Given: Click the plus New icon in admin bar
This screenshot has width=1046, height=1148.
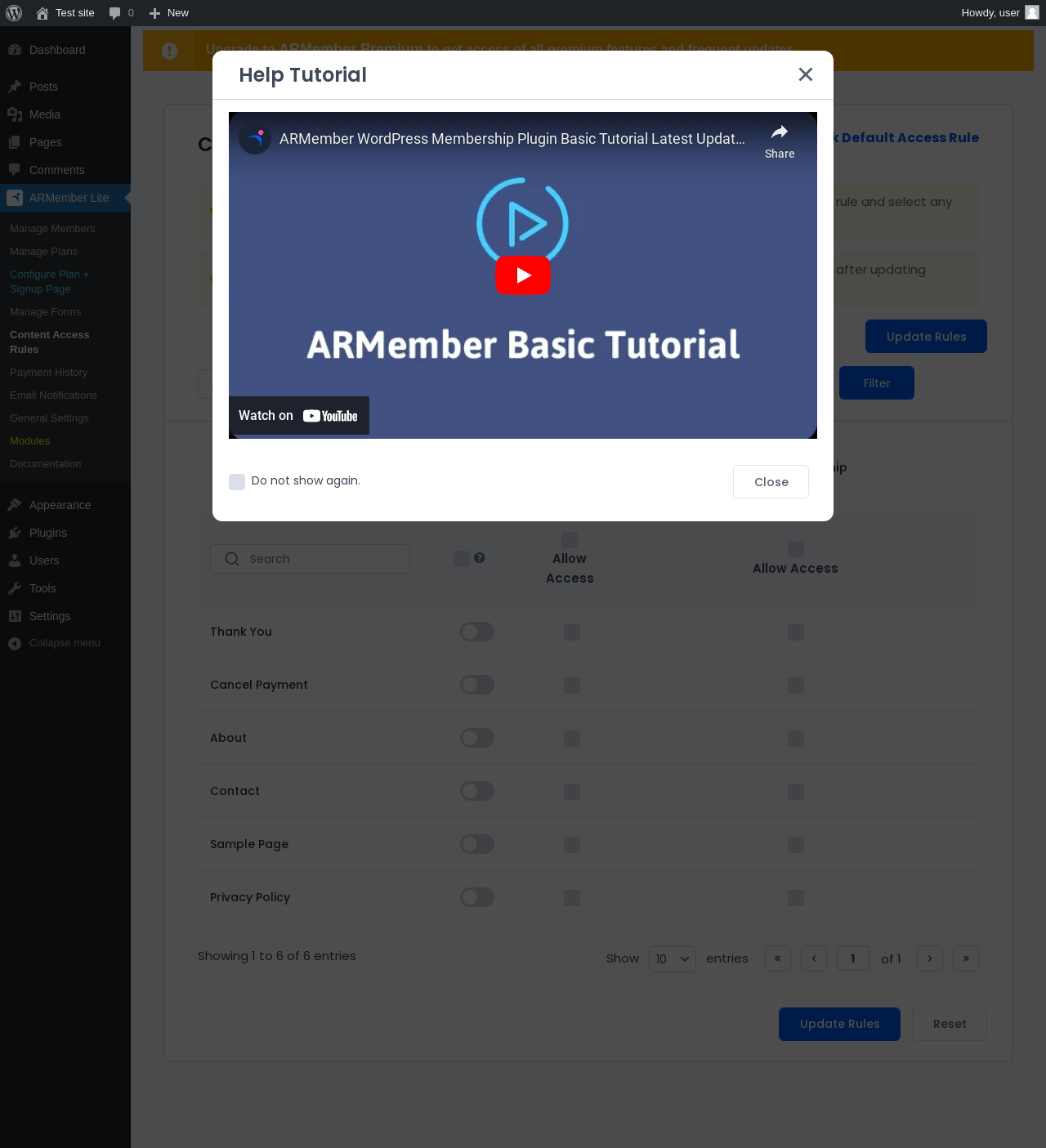Looking at the screenshot, I should tap(154, 13).
